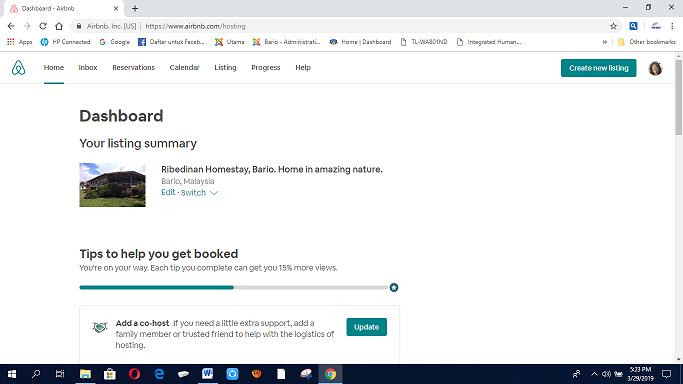683x384 pixels.
Task: Click the Add a co-host handshake icon
Action: (100, 327)
